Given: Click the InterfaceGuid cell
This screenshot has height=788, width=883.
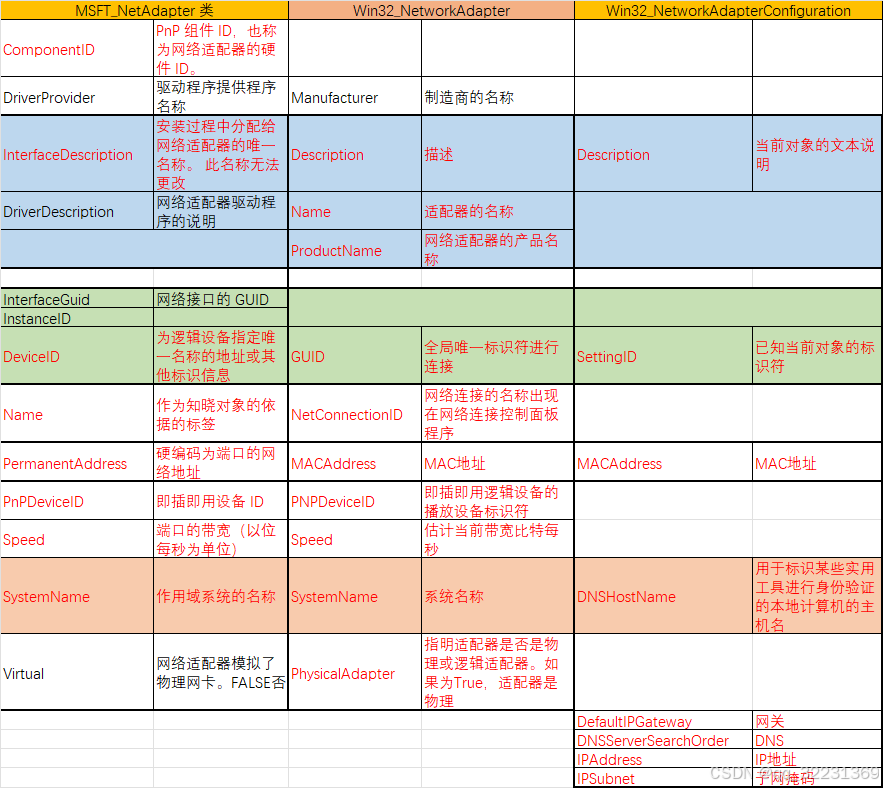Looking at the screenshot, I should pyautogui.click(x=77, y=299).
